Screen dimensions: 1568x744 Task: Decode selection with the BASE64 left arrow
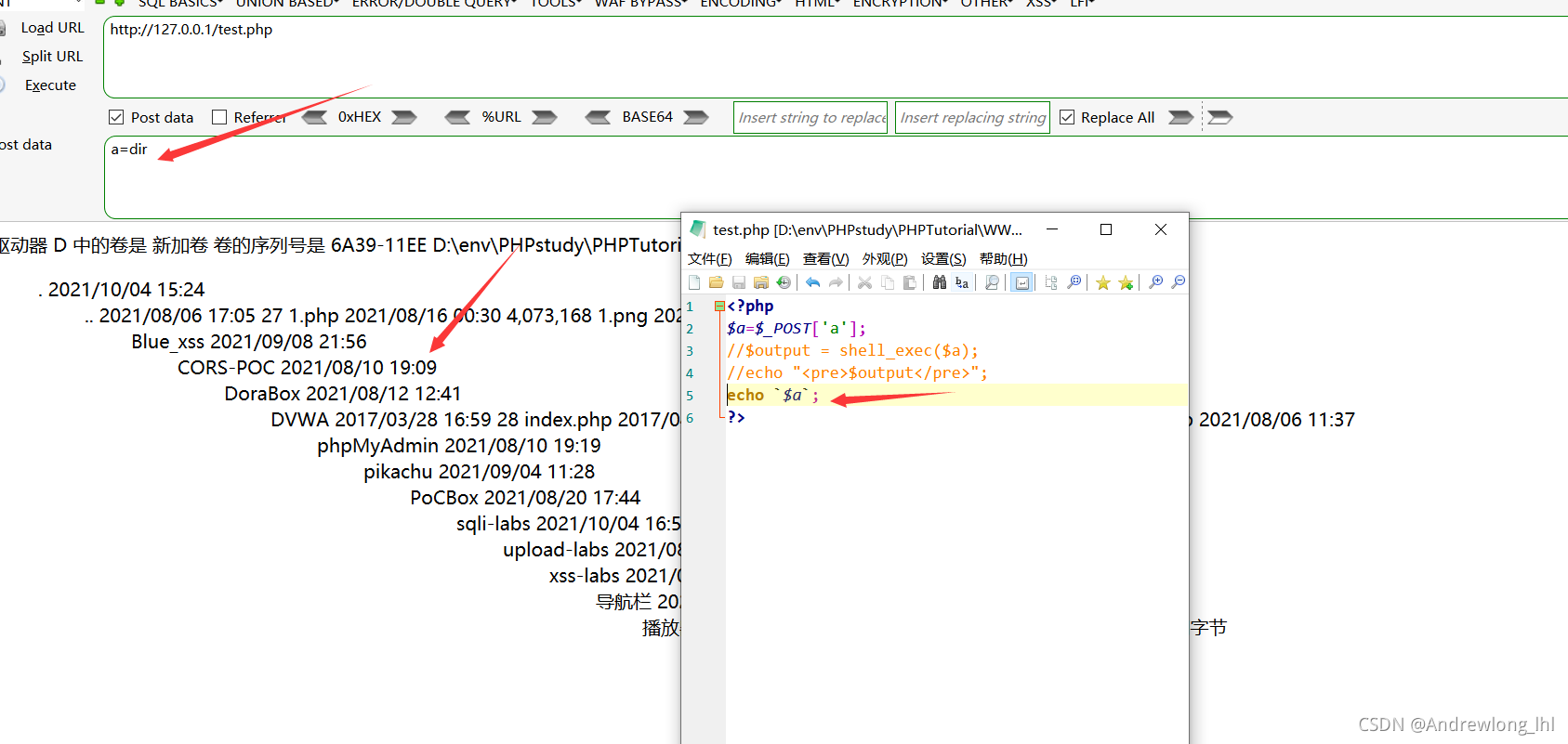(598, 117)
